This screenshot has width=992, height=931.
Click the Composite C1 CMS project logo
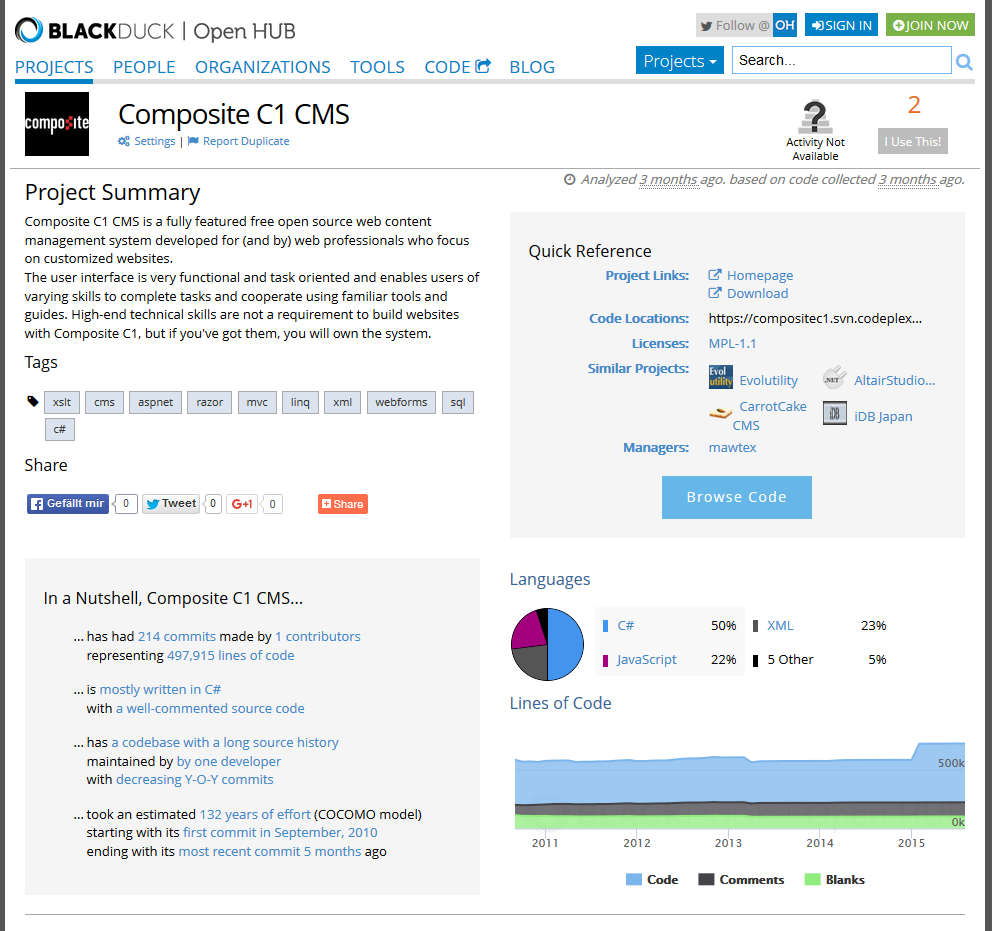pos(57,124)
